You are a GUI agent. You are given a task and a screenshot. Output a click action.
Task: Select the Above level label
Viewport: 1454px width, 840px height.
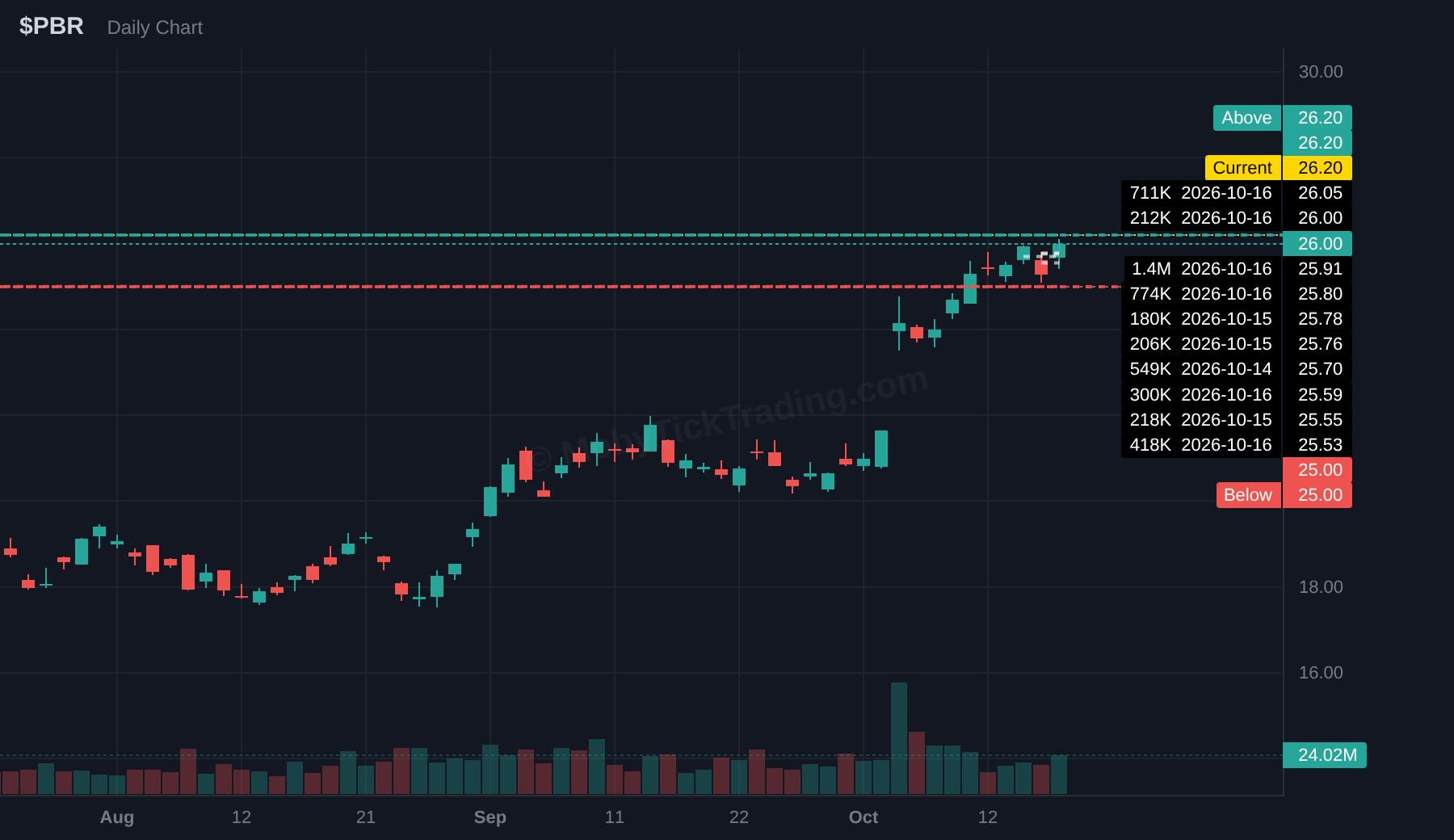coord(1246,118)
